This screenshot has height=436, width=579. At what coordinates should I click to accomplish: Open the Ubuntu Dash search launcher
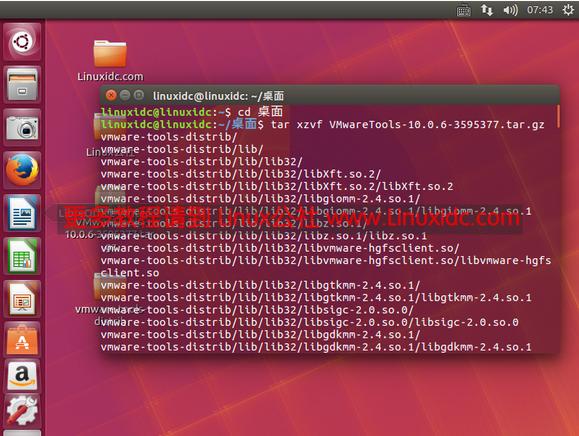coord(22,42)
